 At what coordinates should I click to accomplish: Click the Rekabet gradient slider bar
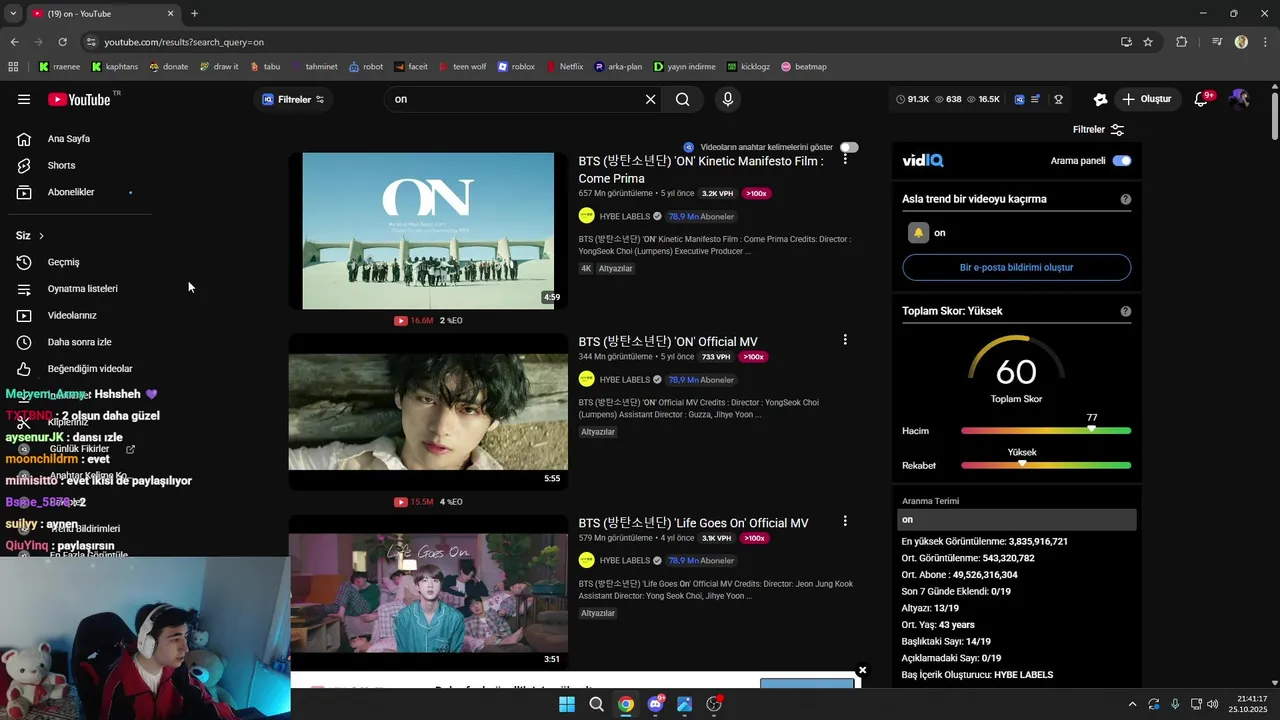(1046, 465)
